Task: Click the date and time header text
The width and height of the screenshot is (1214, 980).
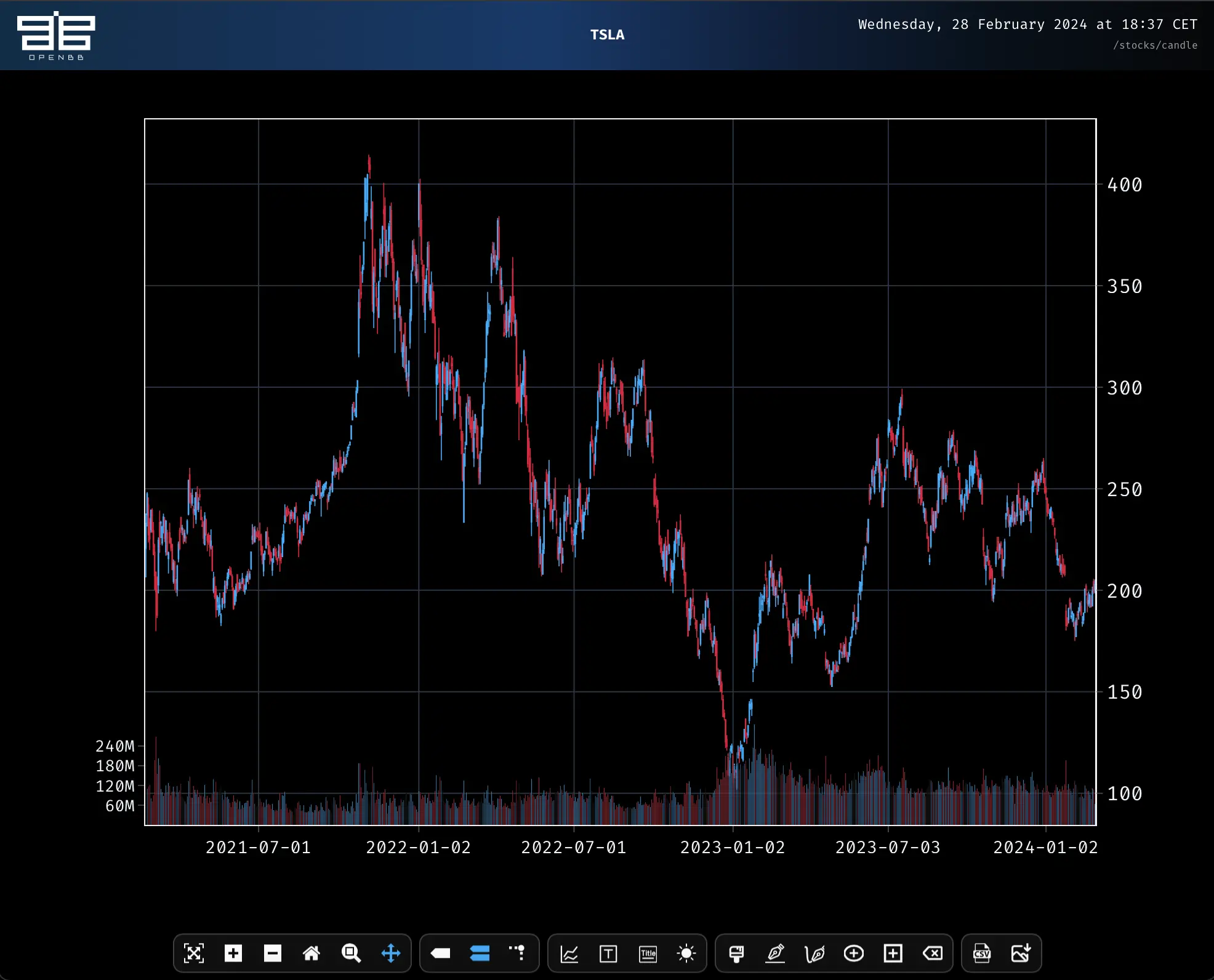Action: [1028, 25]
